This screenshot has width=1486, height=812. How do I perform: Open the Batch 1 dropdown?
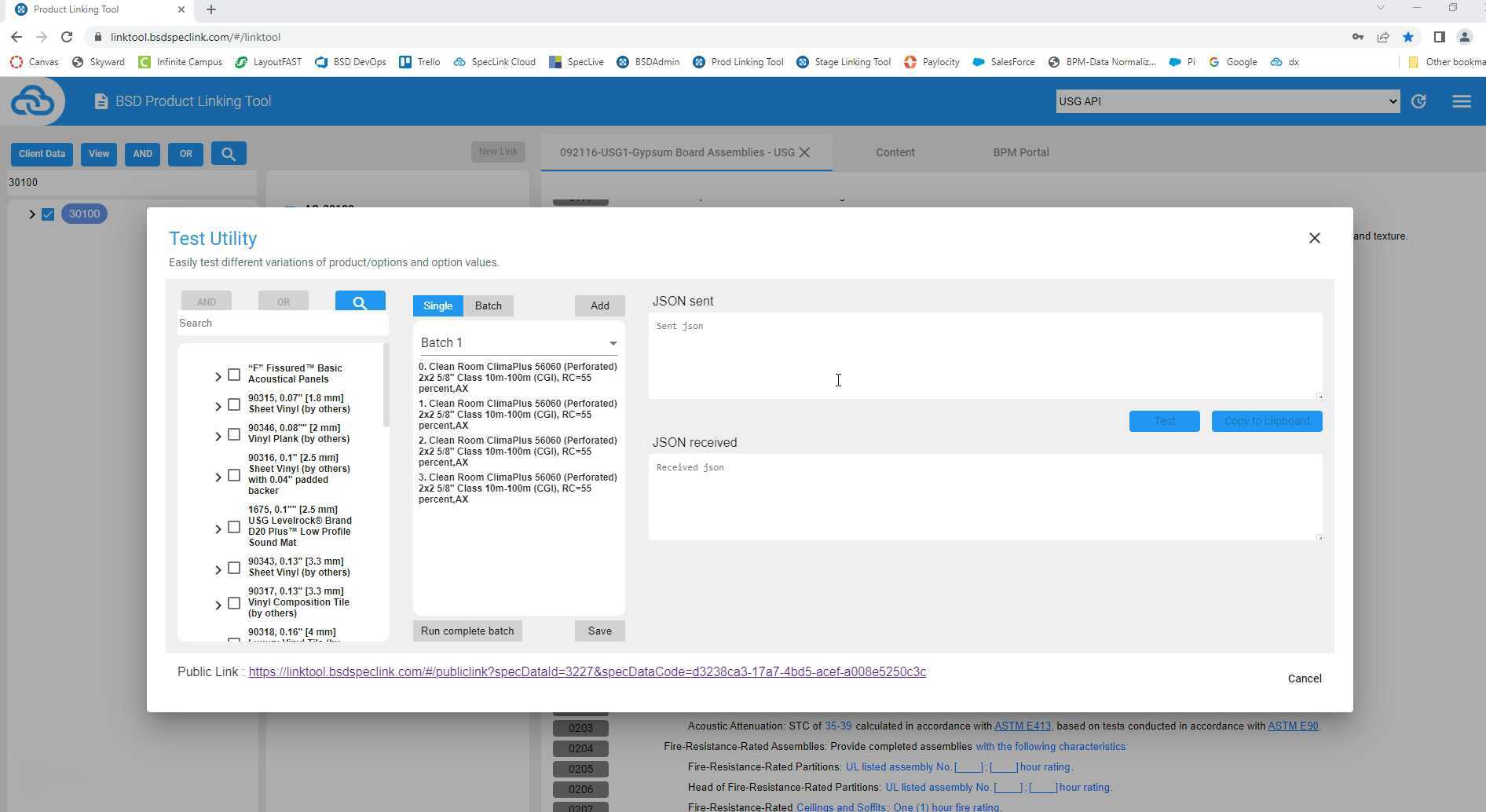(518, 343)
